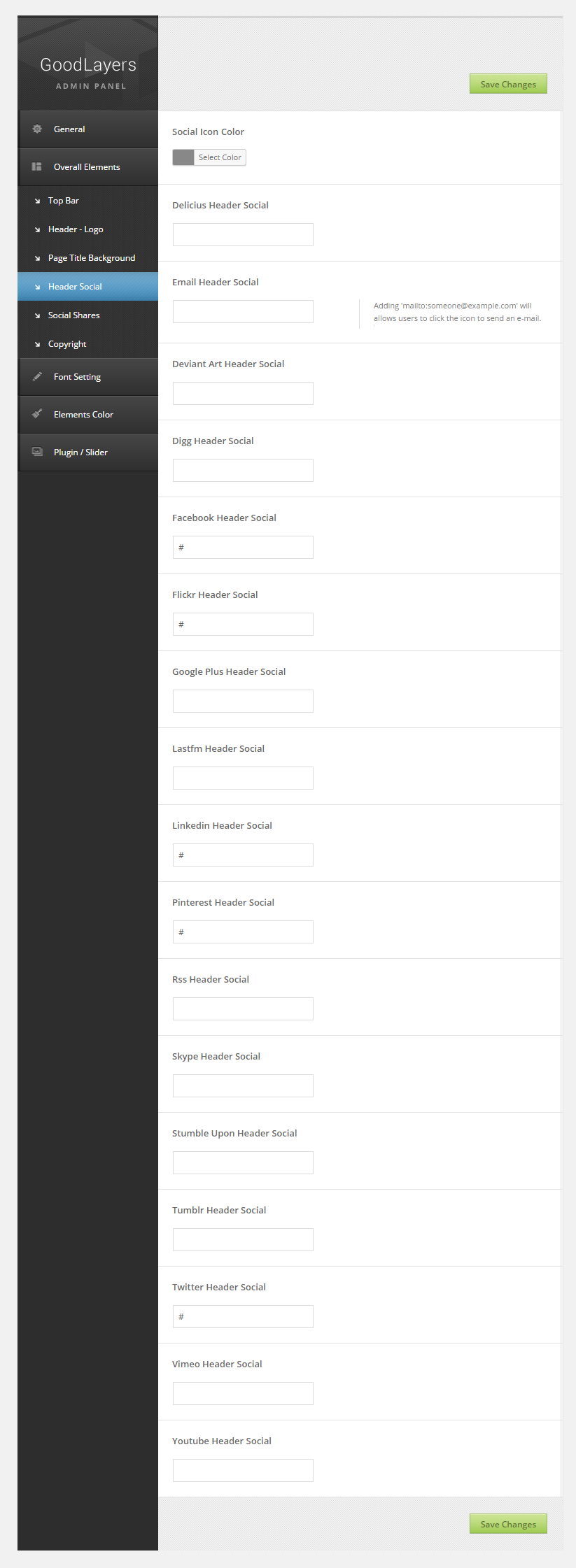Click the arrow icon beside Copyright
Image resolution: width=576 pixels, height=1568 pixels.
tap(38, 345)
